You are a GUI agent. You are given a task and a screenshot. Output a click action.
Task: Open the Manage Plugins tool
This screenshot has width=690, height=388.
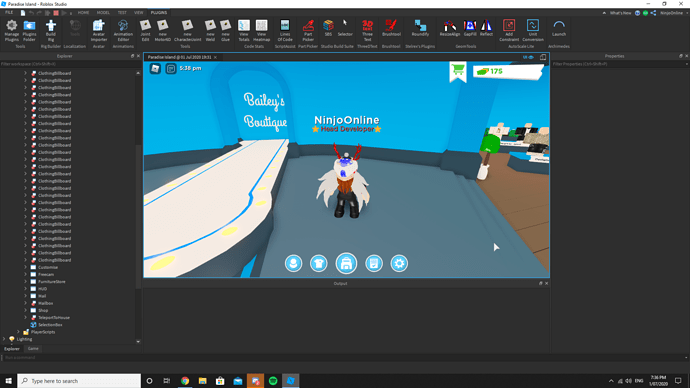12,30
